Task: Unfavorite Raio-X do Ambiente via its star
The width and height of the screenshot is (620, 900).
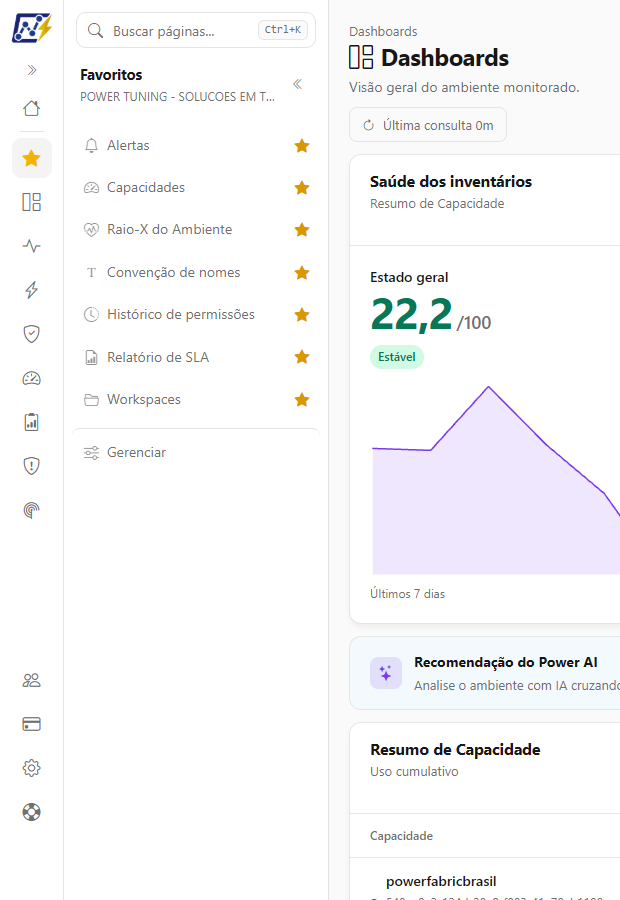Action: (x=302, y=230)
